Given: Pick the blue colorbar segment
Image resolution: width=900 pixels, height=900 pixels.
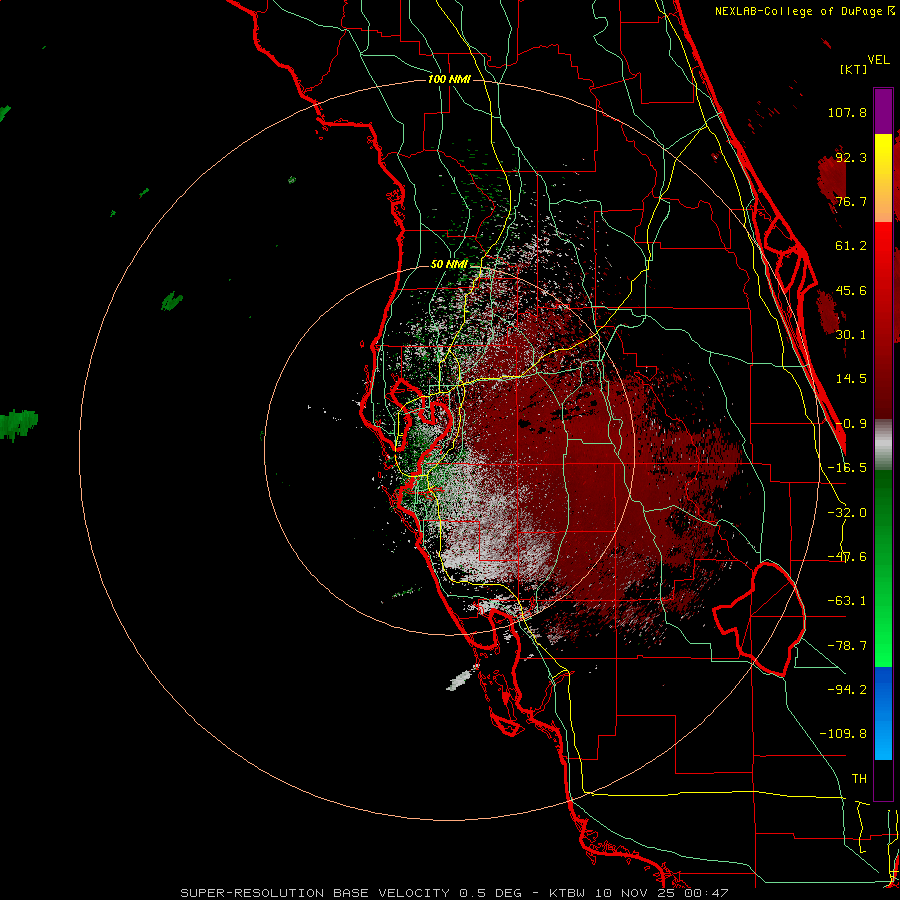Looking at the screenshot, I should [883, 713].
